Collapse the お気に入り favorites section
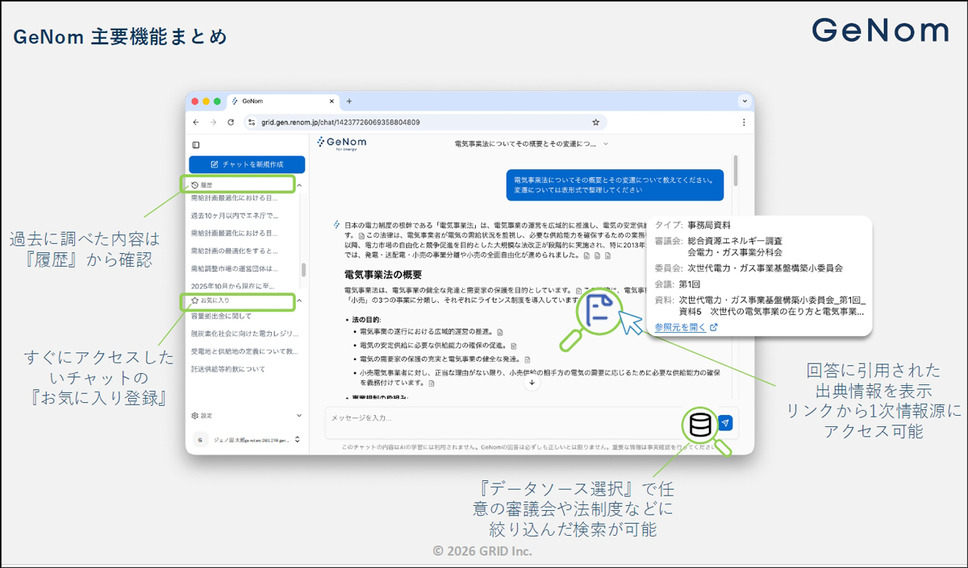This screenshot has width=968, height=568. pos(300,300)
